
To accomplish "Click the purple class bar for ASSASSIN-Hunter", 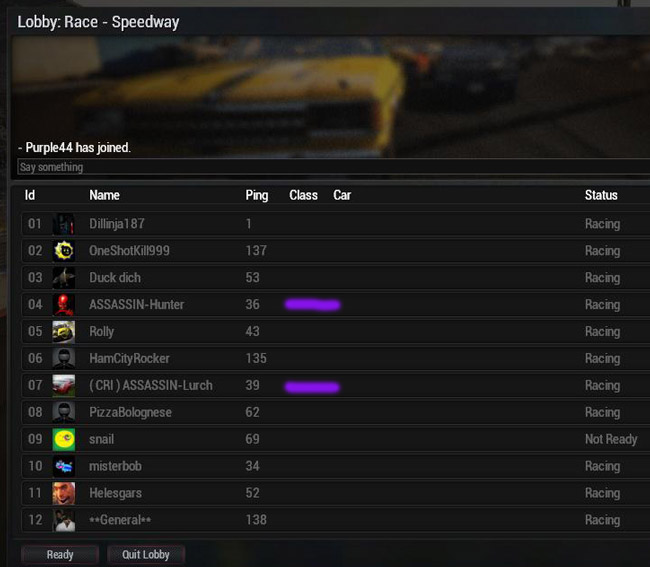I will tap(313, 305).
